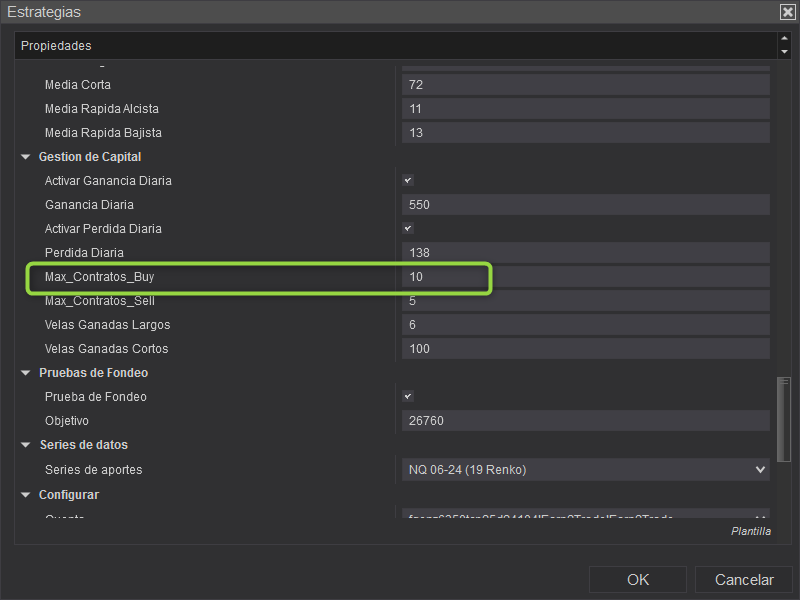This screenshot has height=600, width=800.
Task: Select the Media Corta input field
Action: pyautogui.click(x=585, y=85)
